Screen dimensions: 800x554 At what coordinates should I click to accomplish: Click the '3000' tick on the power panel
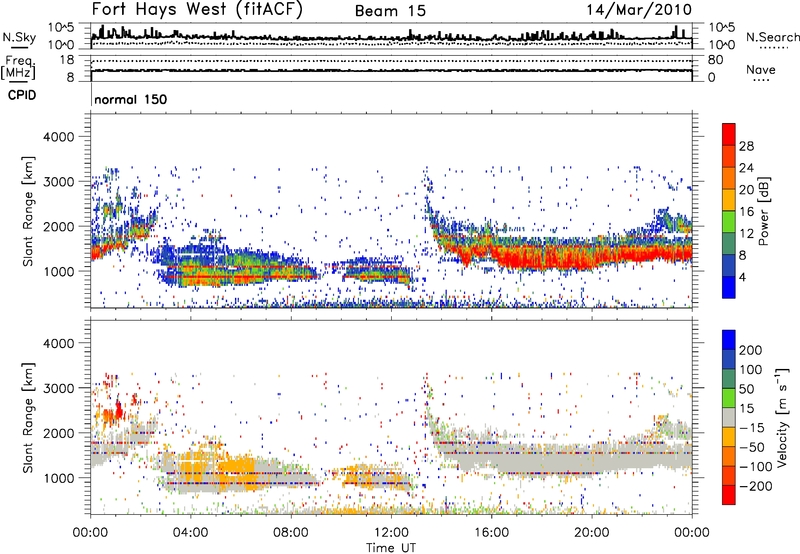click(58, 182)
